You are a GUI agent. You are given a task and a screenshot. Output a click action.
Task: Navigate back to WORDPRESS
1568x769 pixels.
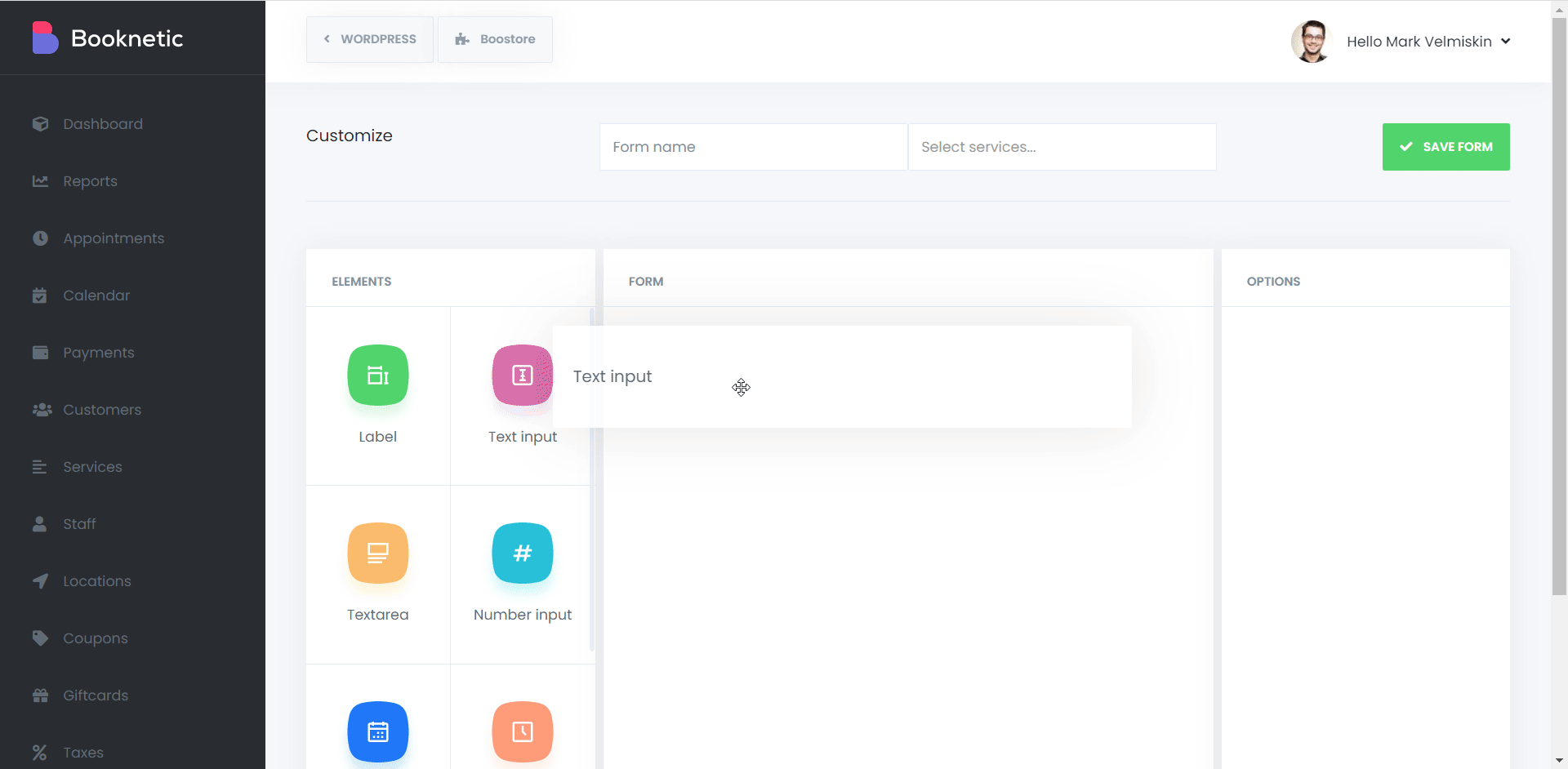pyautogui.click(x=369, y=38)
